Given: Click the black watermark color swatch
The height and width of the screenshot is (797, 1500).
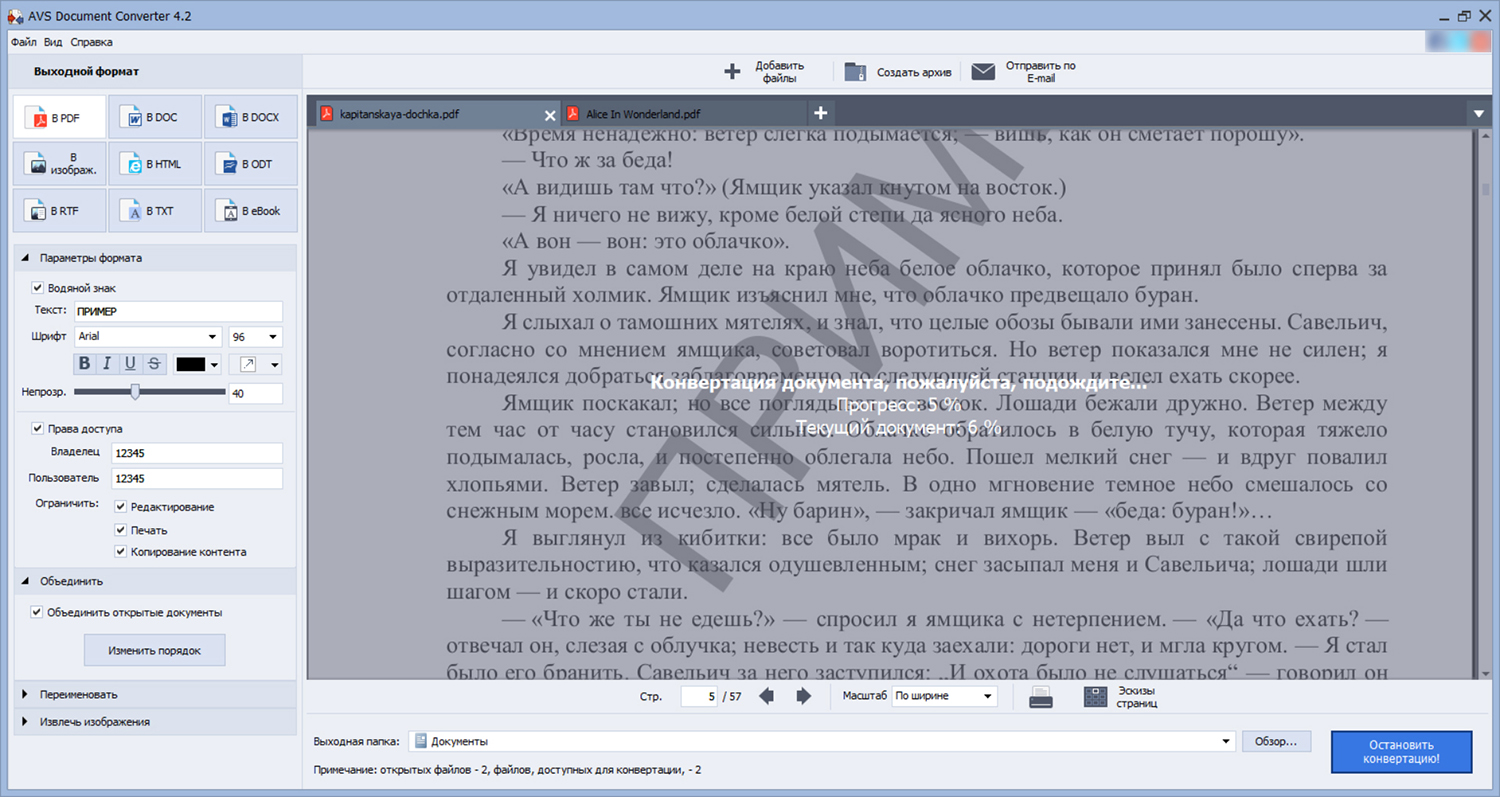Looking at the screenshot, I should click(190, 365).
